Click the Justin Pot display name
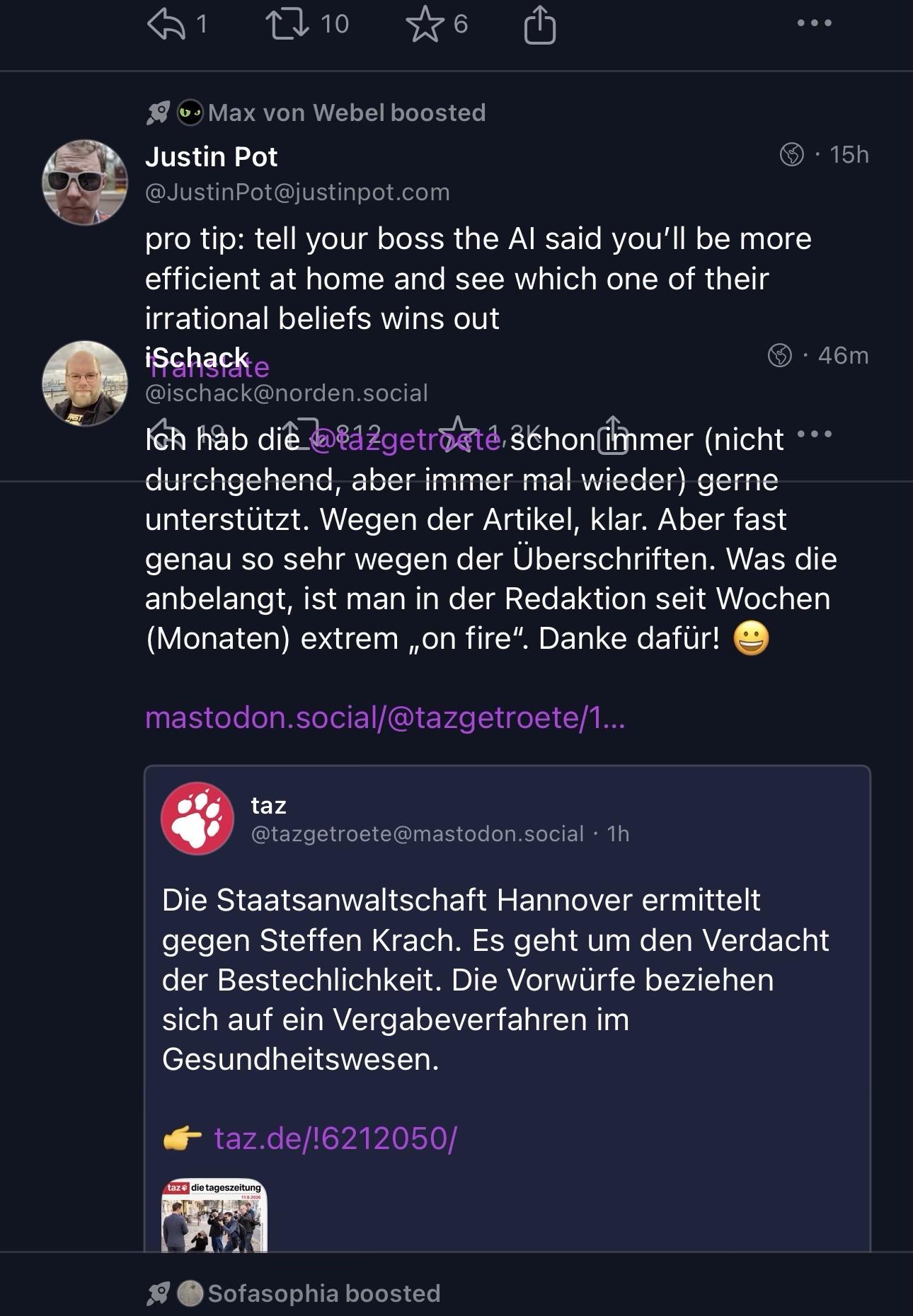The image size is (913, 1316). (211, 156)
